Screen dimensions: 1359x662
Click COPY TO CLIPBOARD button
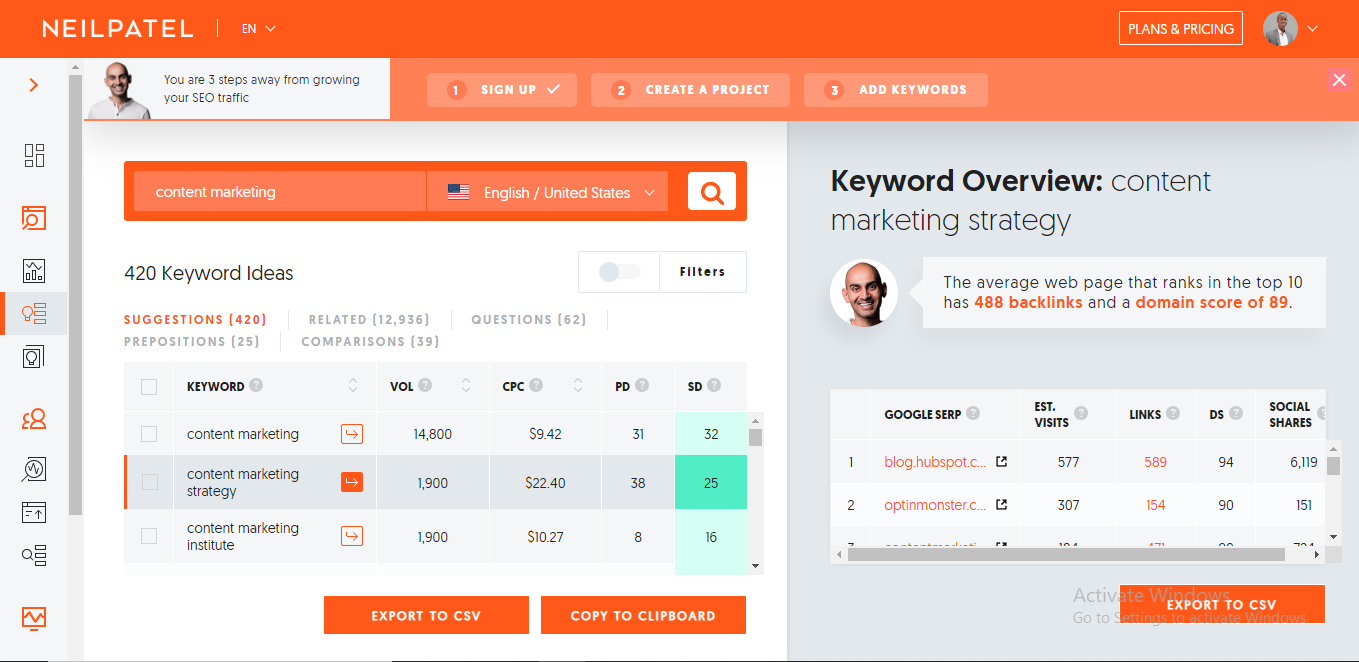pos(643,616)
